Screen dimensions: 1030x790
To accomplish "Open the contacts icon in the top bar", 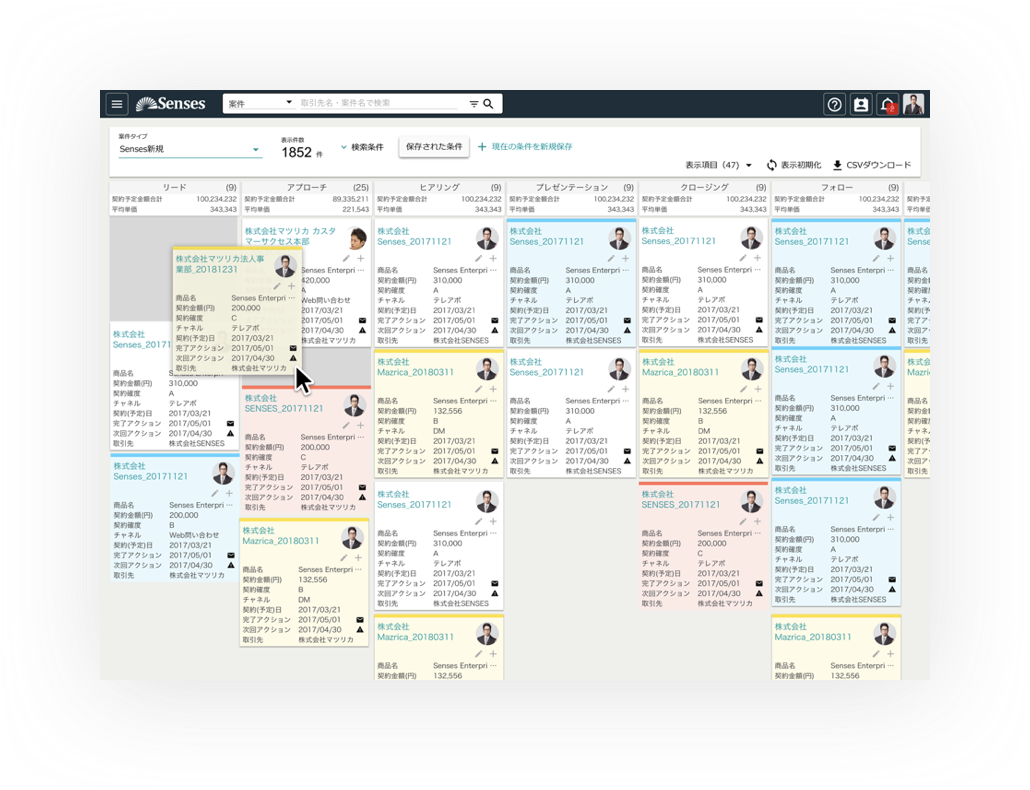I will coord(861,104).
